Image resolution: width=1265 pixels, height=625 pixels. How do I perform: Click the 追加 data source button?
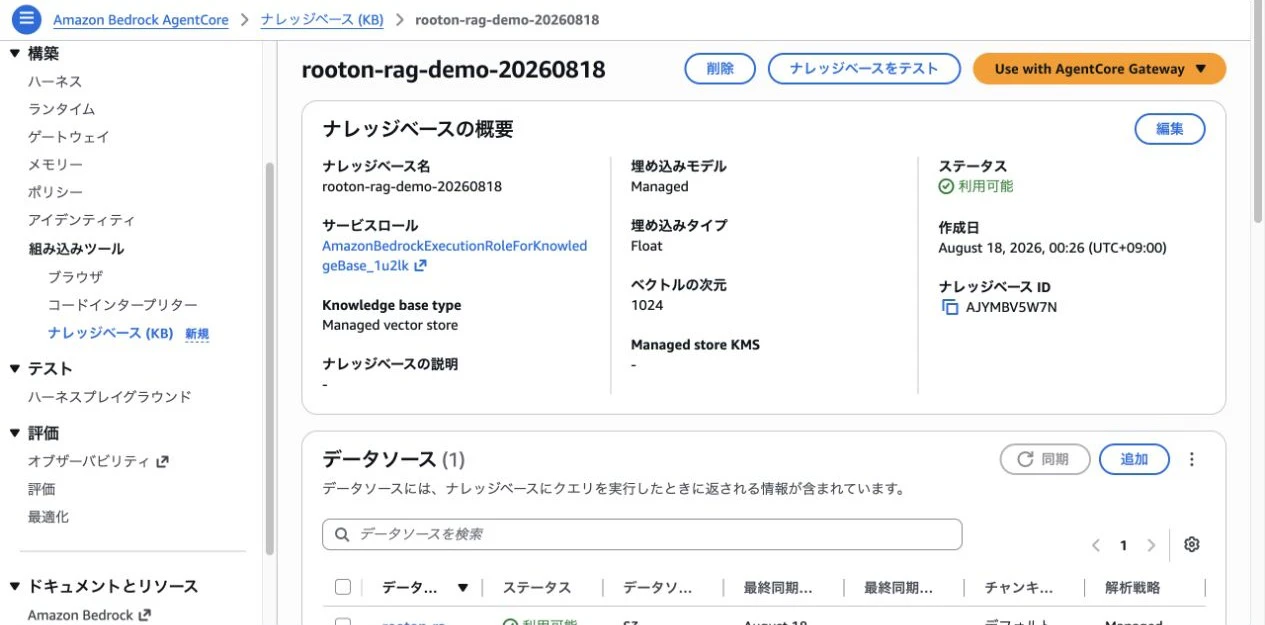(x=1134, y=459)
